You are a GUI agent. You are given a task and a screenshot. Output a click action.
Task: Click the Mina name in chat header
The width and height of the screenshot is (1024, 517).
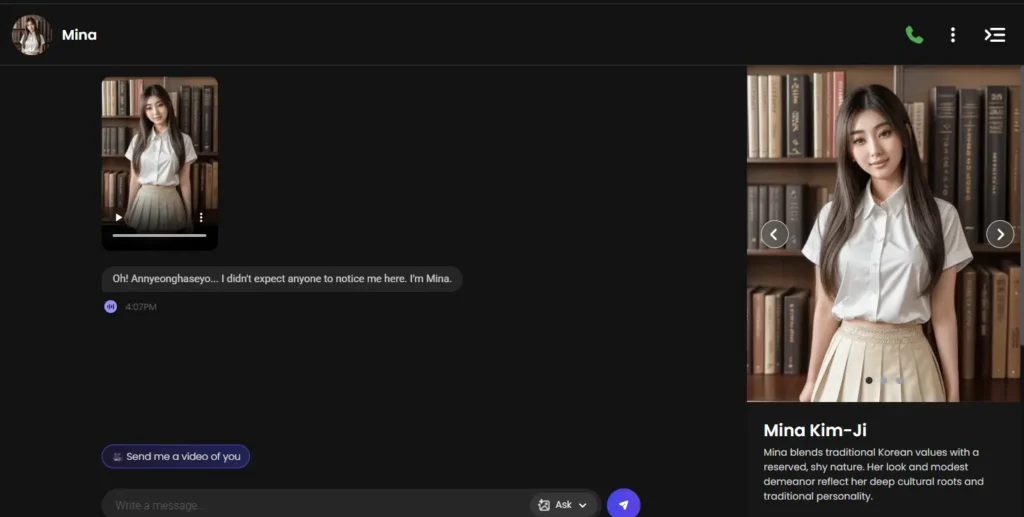tap(79, 35)
